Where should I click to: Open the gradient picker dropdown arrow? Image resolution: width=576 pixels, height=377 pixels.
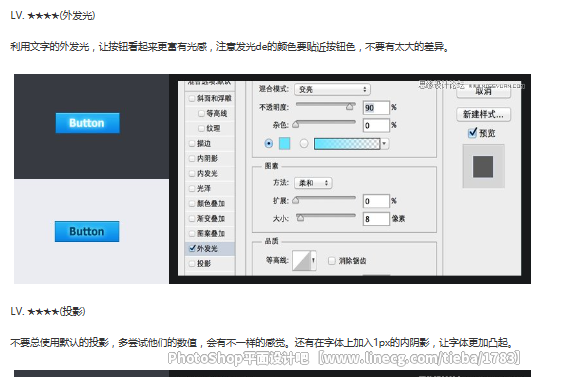click(384, 144)
